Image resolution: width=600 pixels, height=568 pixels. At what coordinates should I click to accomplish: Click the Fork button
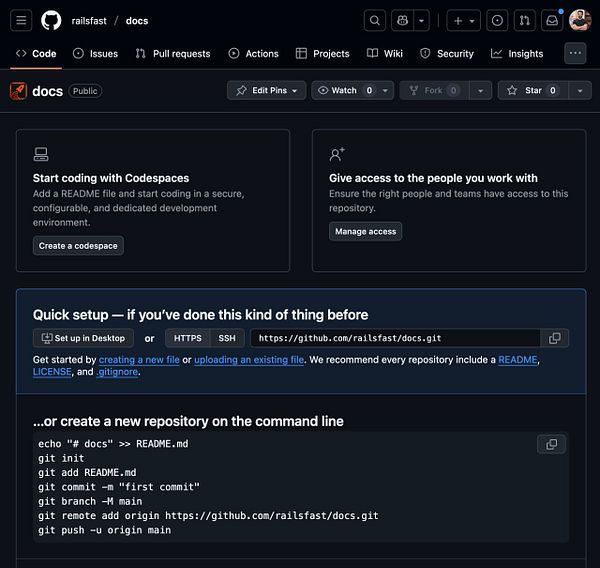pyautogui.click(x=434, y=90)
